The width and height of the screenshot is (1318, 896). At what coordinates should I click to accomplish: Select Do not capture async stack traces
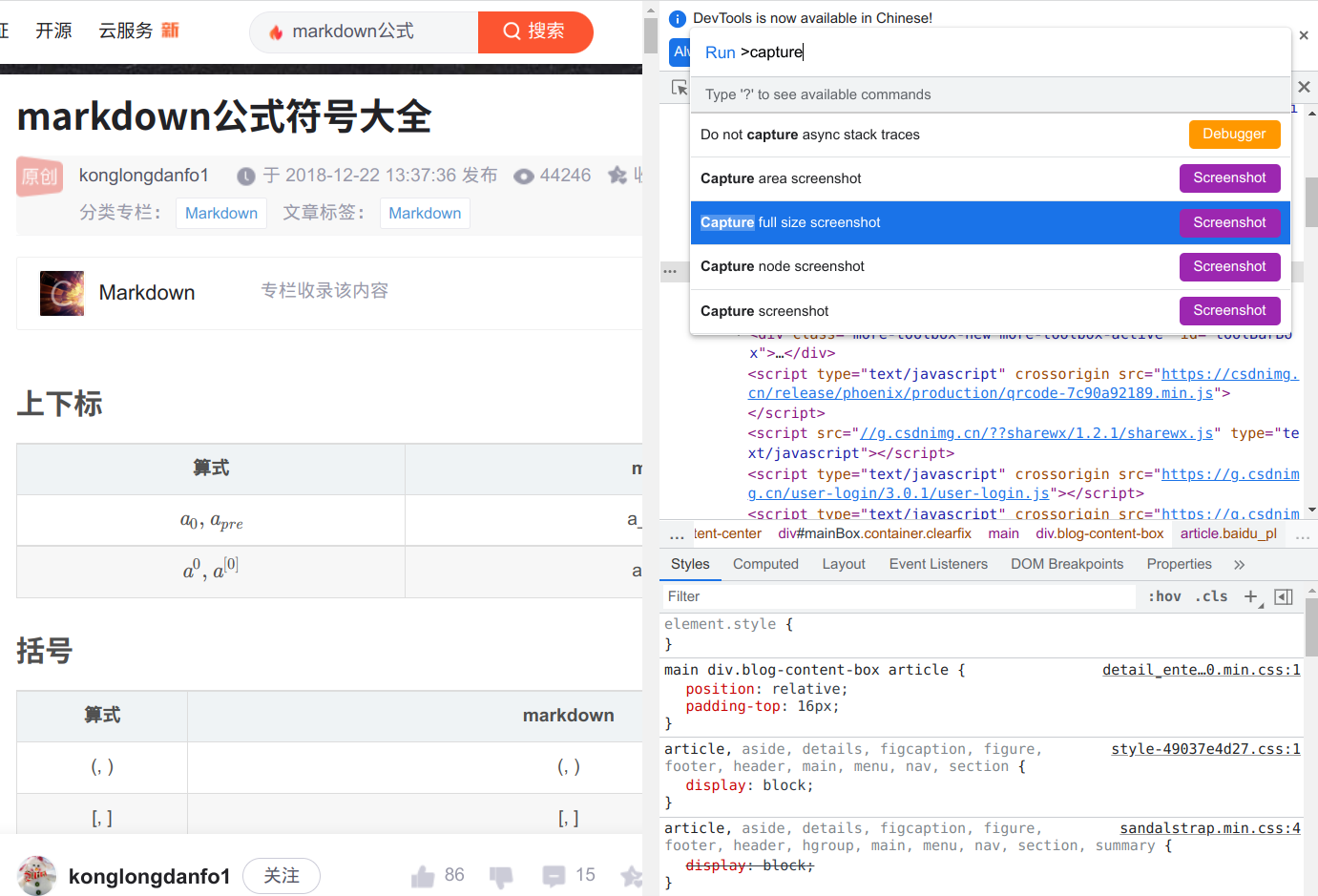(990, 135)
